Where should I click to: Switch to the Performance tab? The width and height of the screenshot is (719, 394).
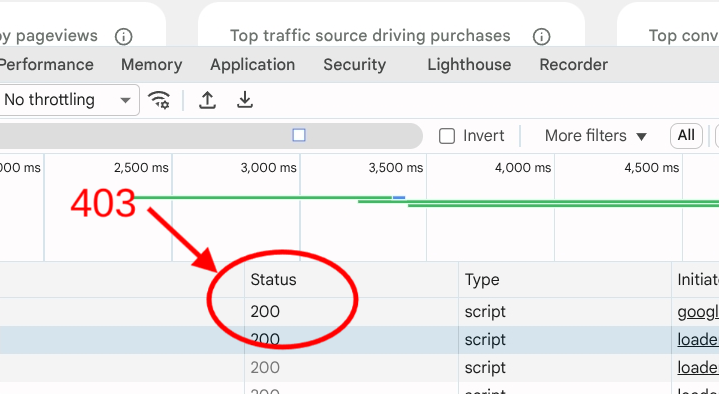[47, 65]
